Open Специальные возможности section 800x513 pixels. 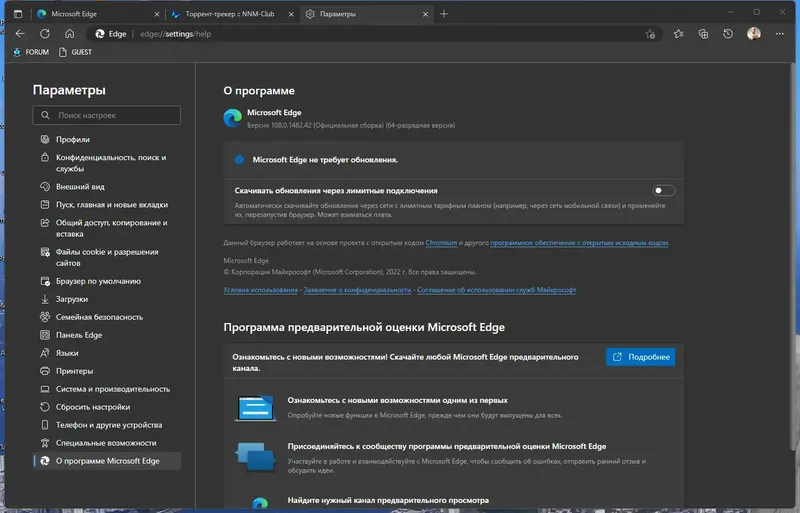[x=107, y=443]
